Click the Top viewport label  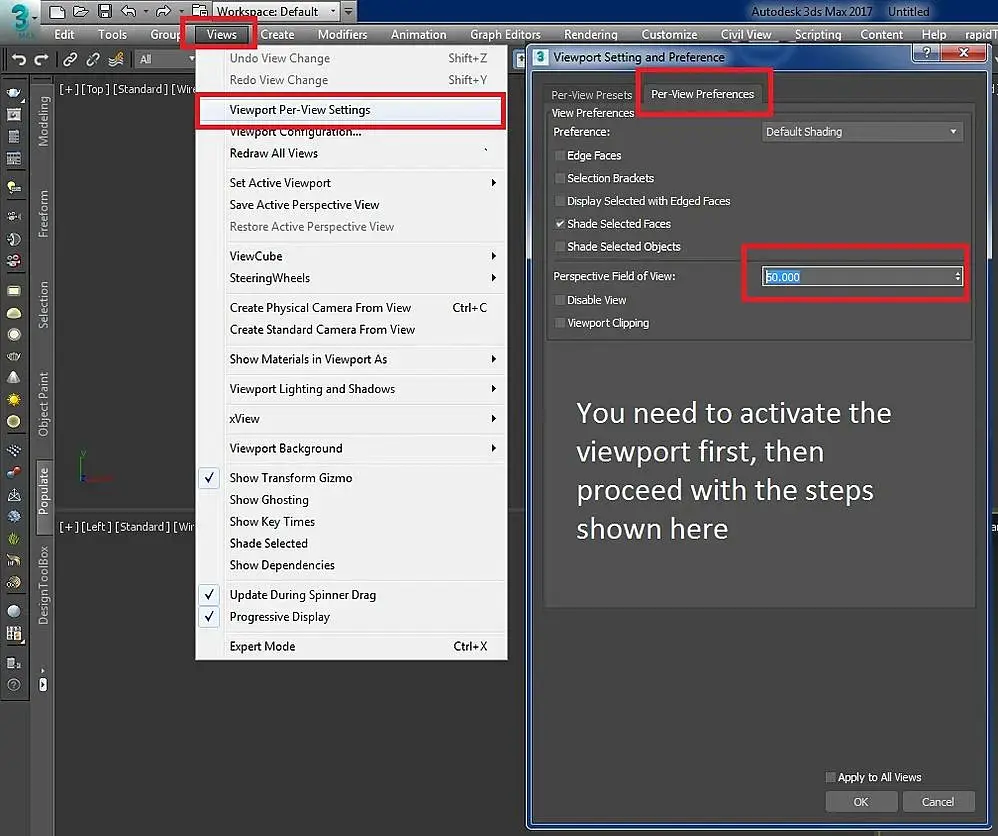click(x=95, y=89)
